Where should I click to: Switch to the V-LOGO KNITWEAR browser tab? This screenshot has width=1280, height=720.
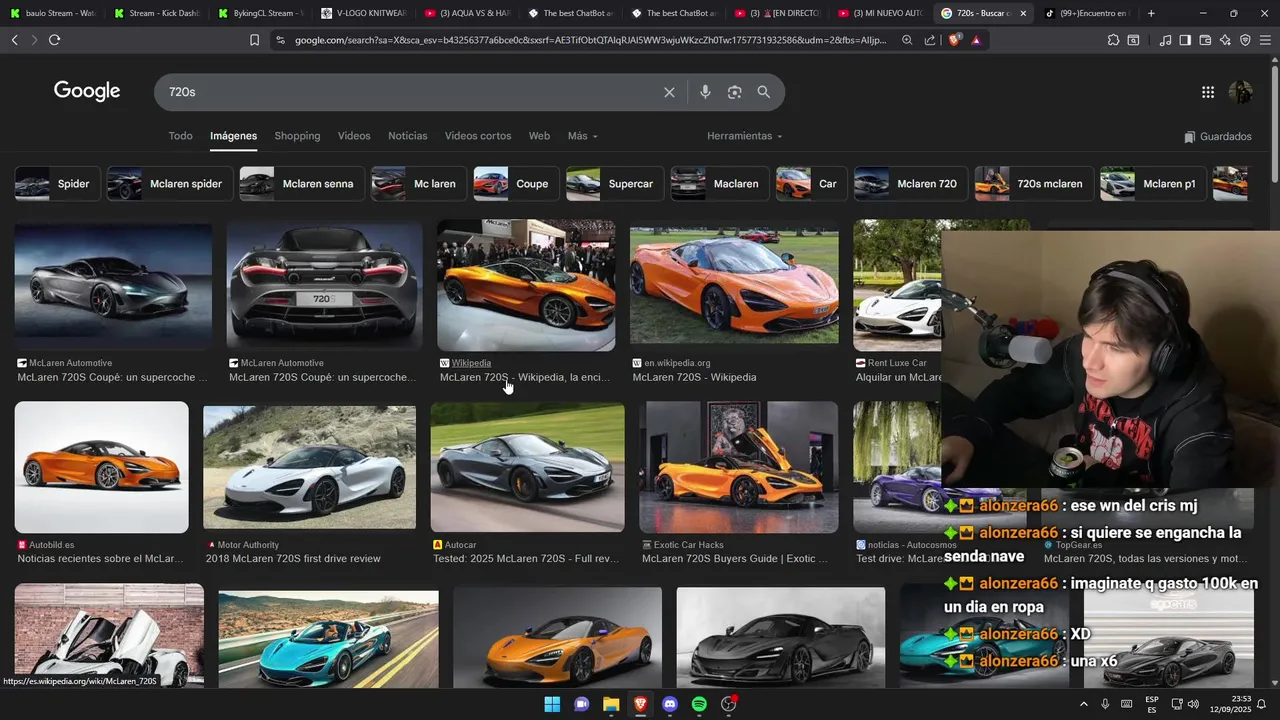click(x=365, y=13)
